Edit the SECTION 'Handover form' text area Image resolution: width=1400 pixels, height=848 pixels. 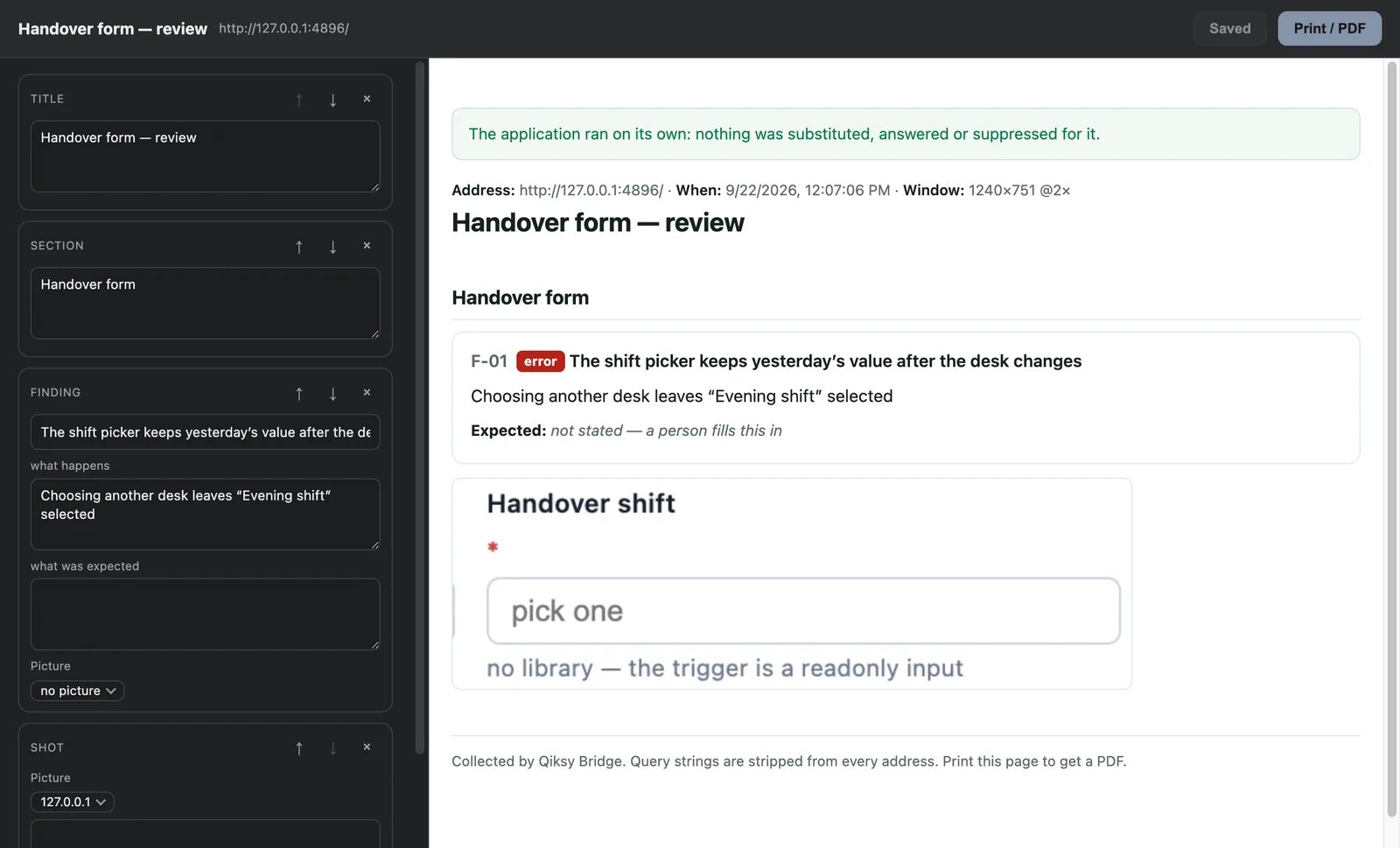coord(206,303)
